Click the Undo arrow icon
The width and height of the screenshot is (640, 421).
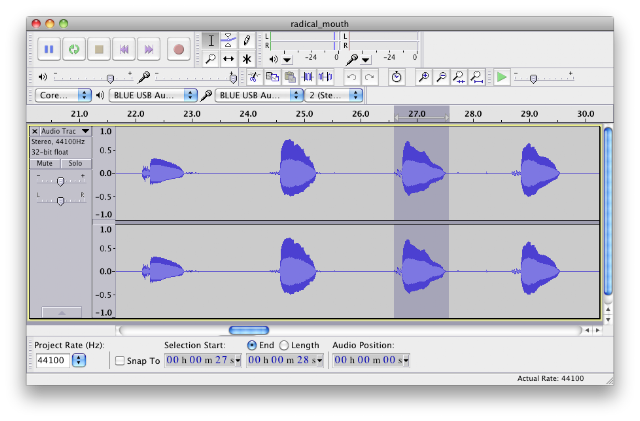click(x=352, y=77)
